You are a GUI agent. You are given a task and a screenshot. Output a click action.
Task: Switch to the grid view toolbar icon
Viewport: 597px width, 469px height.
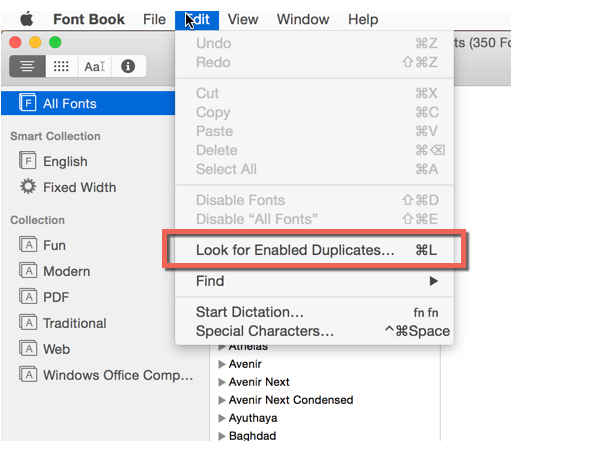coord(61,66)
